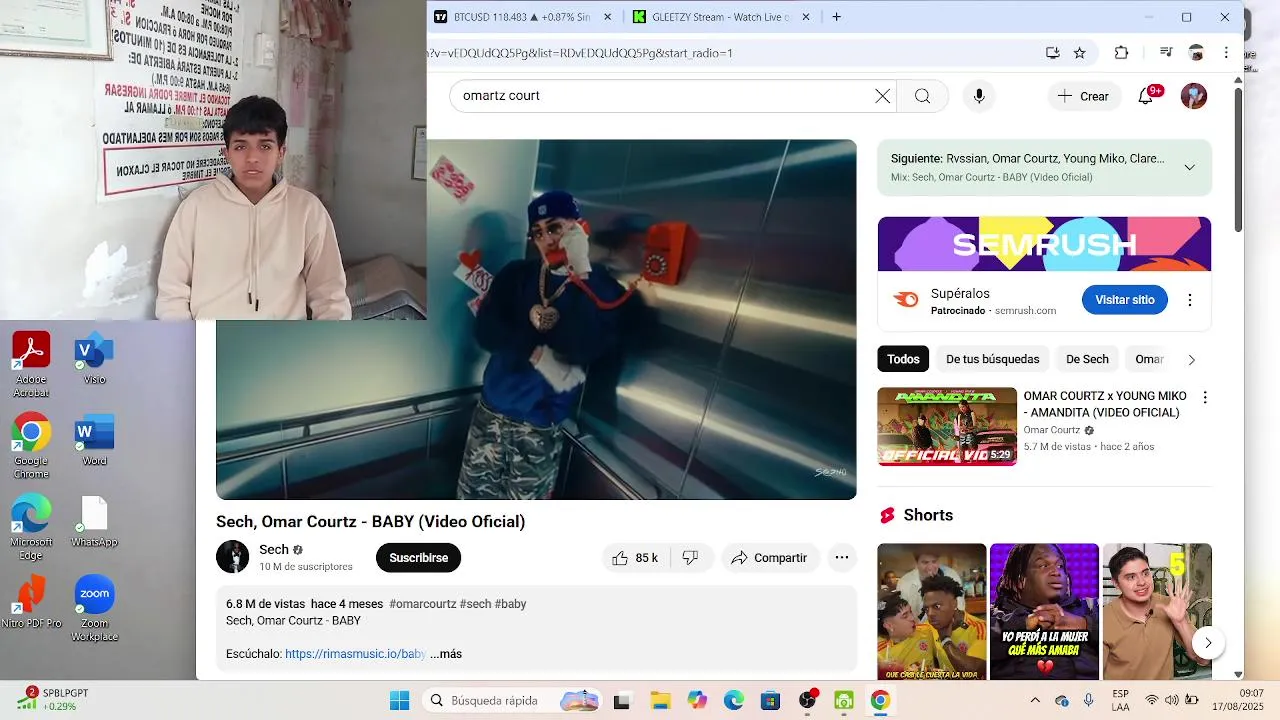The width and height of the screenshot is (1280, 720).
Task: Open the Visio desktop shortcut
Action: [94, 358]
